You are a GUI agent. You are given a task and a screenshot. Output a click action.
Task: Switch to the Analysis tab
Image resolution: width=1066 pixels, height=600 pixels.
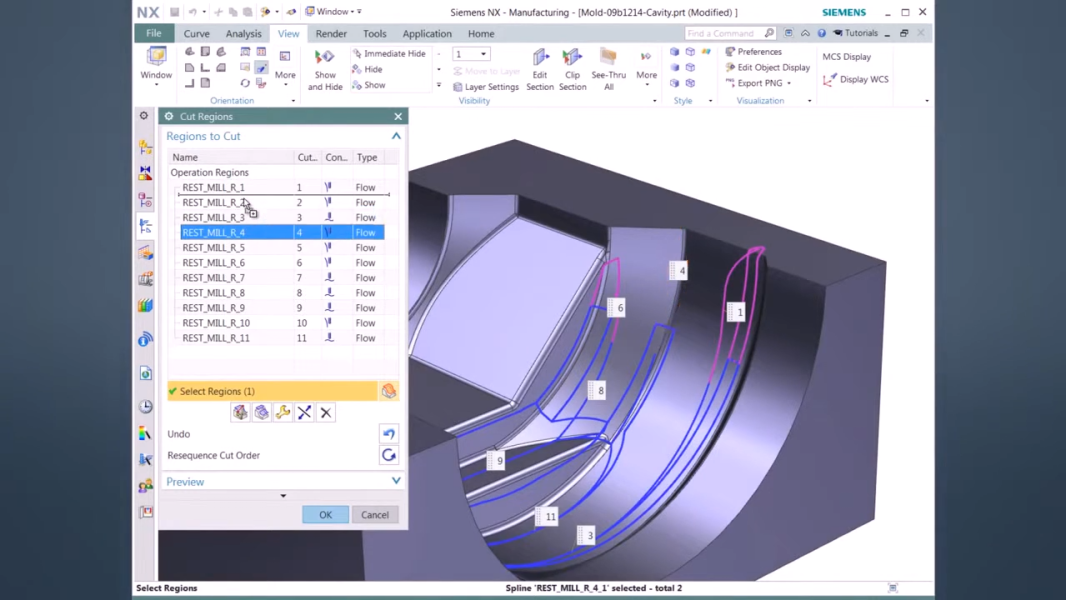243,33
